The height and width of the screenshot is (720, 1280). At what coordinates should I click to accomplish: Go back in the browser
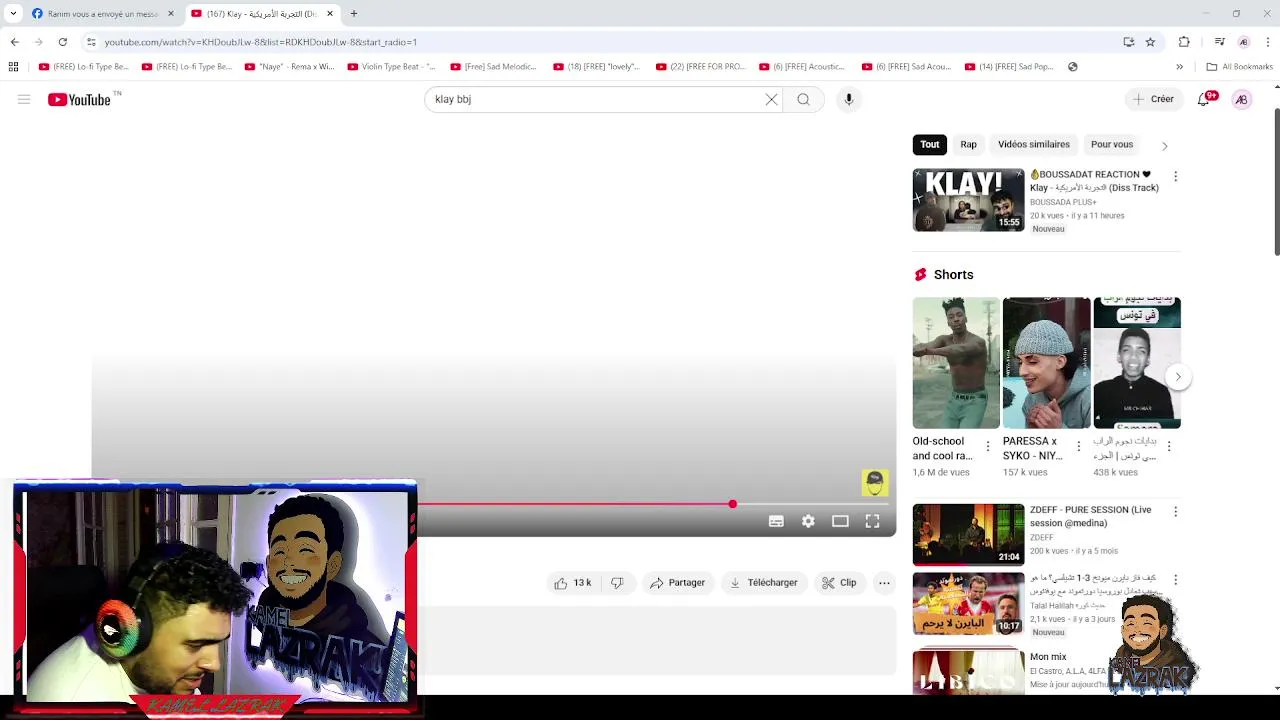(14, 42)
